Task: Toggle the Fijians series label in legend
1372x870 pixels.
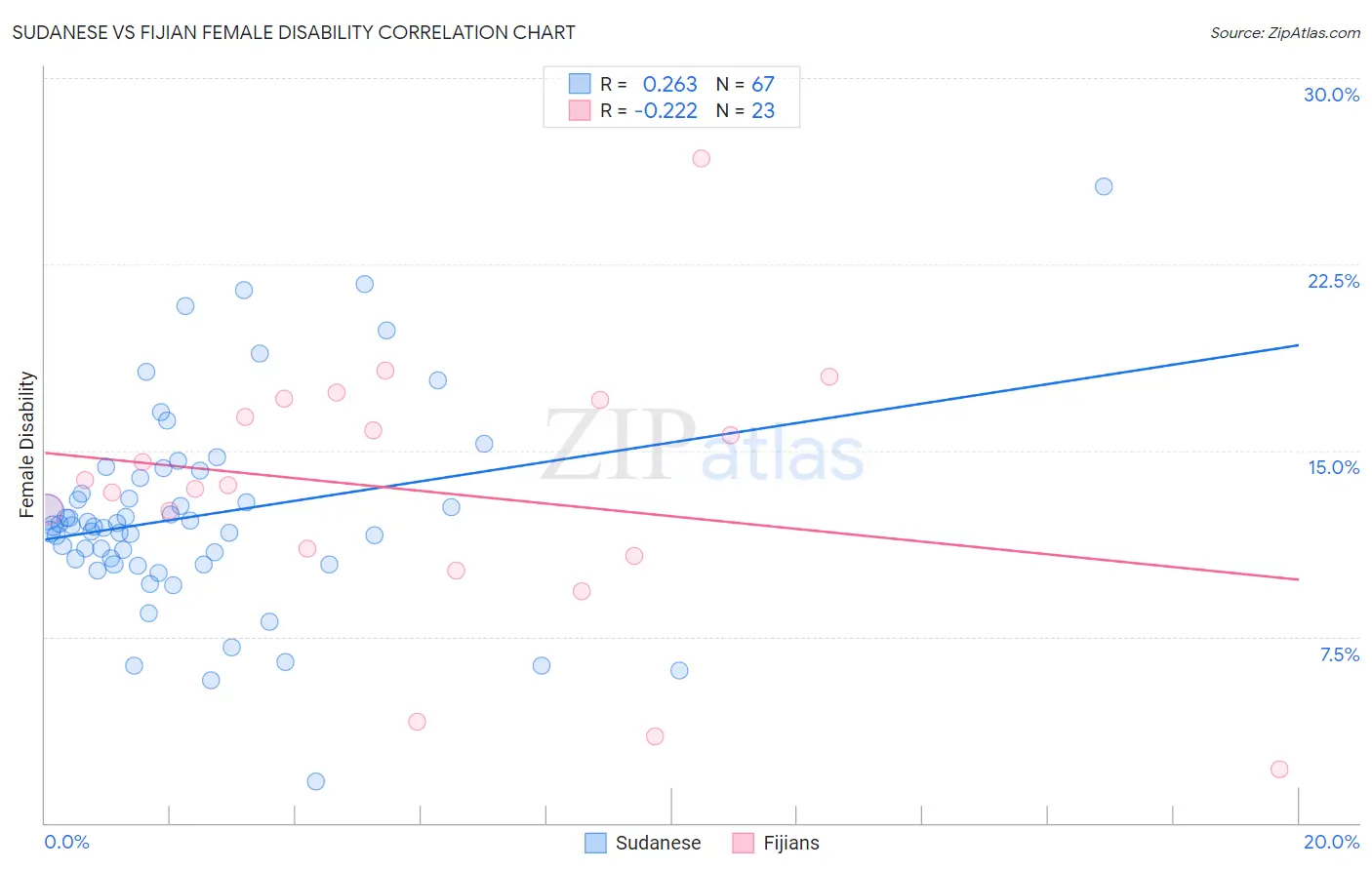Action: point(791,844)
